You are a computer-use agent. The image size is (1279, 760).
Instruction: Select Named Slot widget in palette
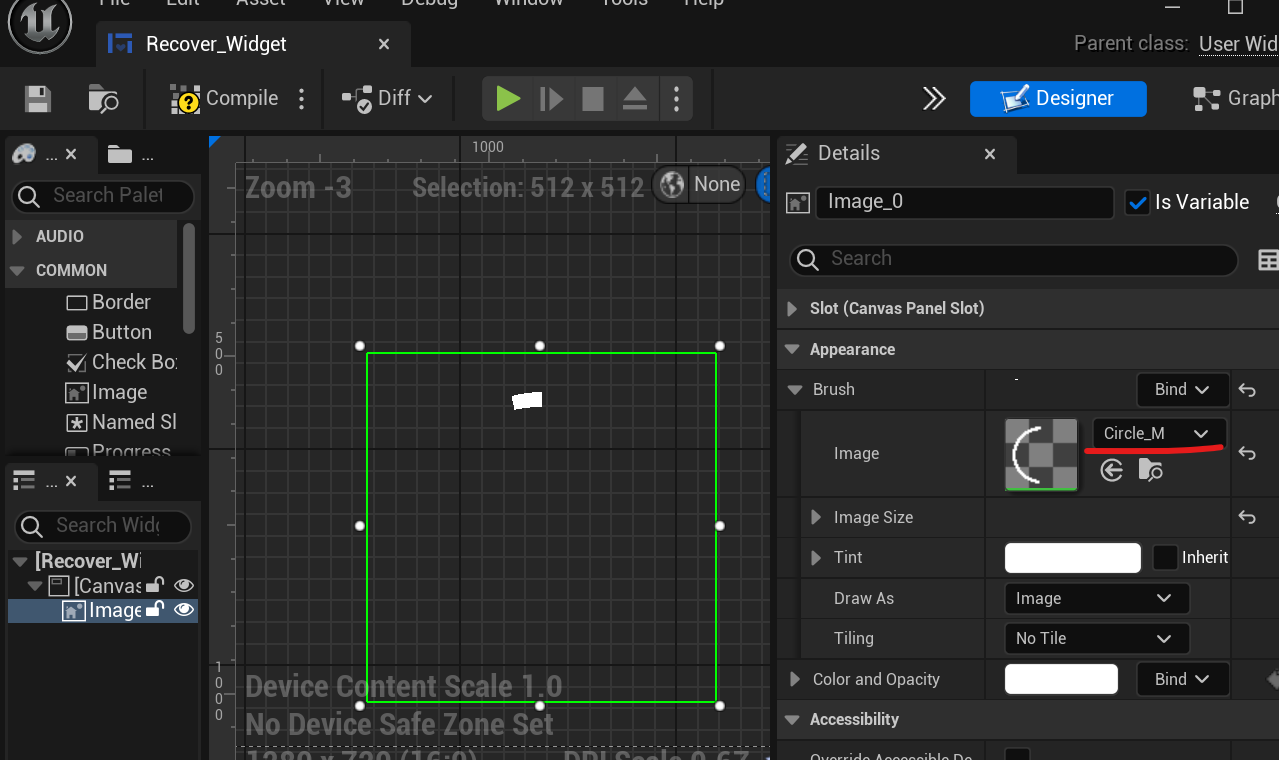(121, 422)
